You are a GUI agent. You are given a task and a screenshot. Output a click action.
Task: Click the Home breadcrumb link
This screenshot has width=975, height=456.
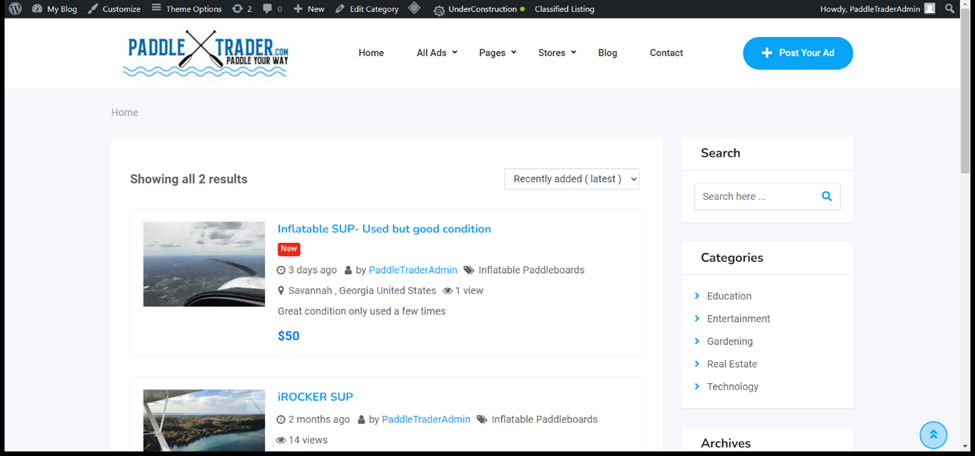coord(124,113)
